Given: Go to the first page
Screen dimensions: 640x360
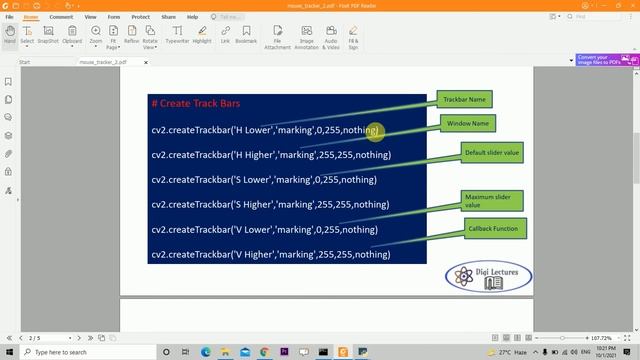Looking at the screenshot, I should [9, 338].
